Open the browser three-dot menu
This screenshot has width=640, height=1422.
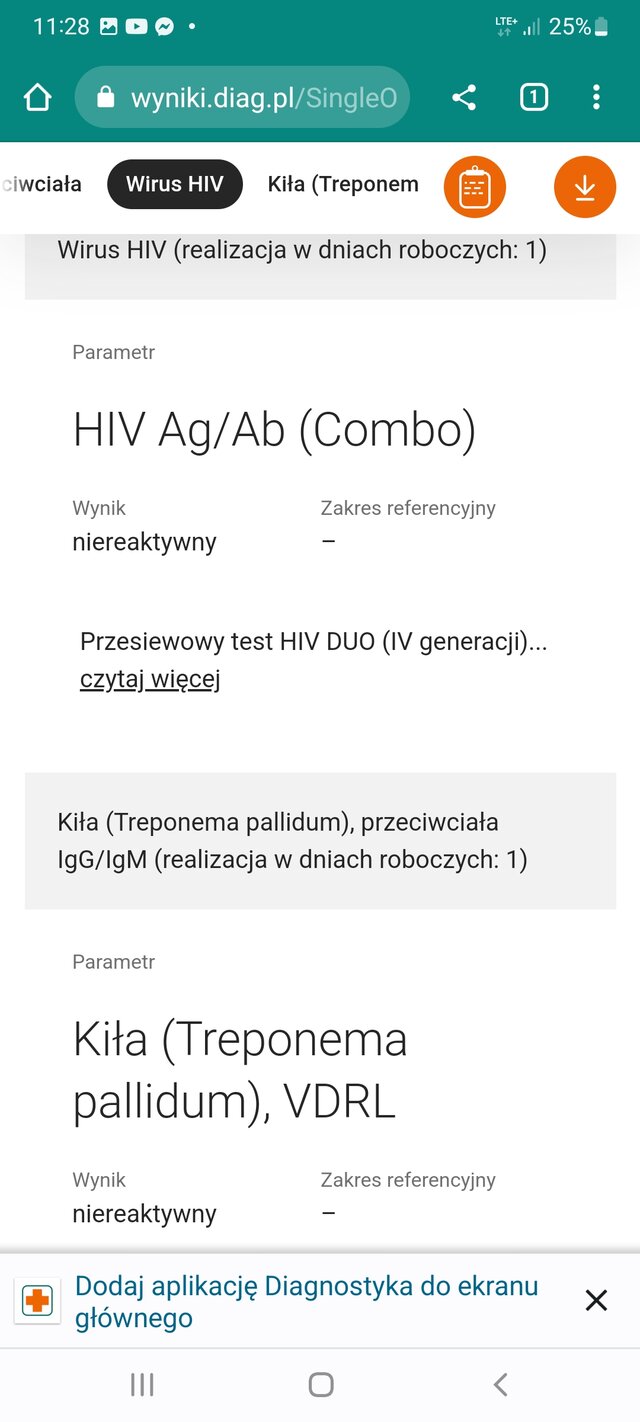[596, 97]
